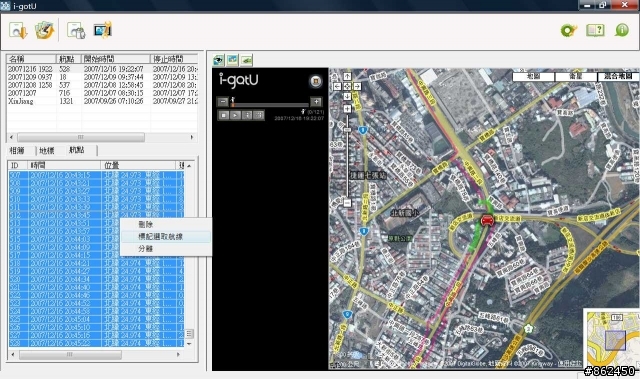Viewport: 640px width, 379px height.
Task: Click the photo screen toolbar icon
Action: 102,30
